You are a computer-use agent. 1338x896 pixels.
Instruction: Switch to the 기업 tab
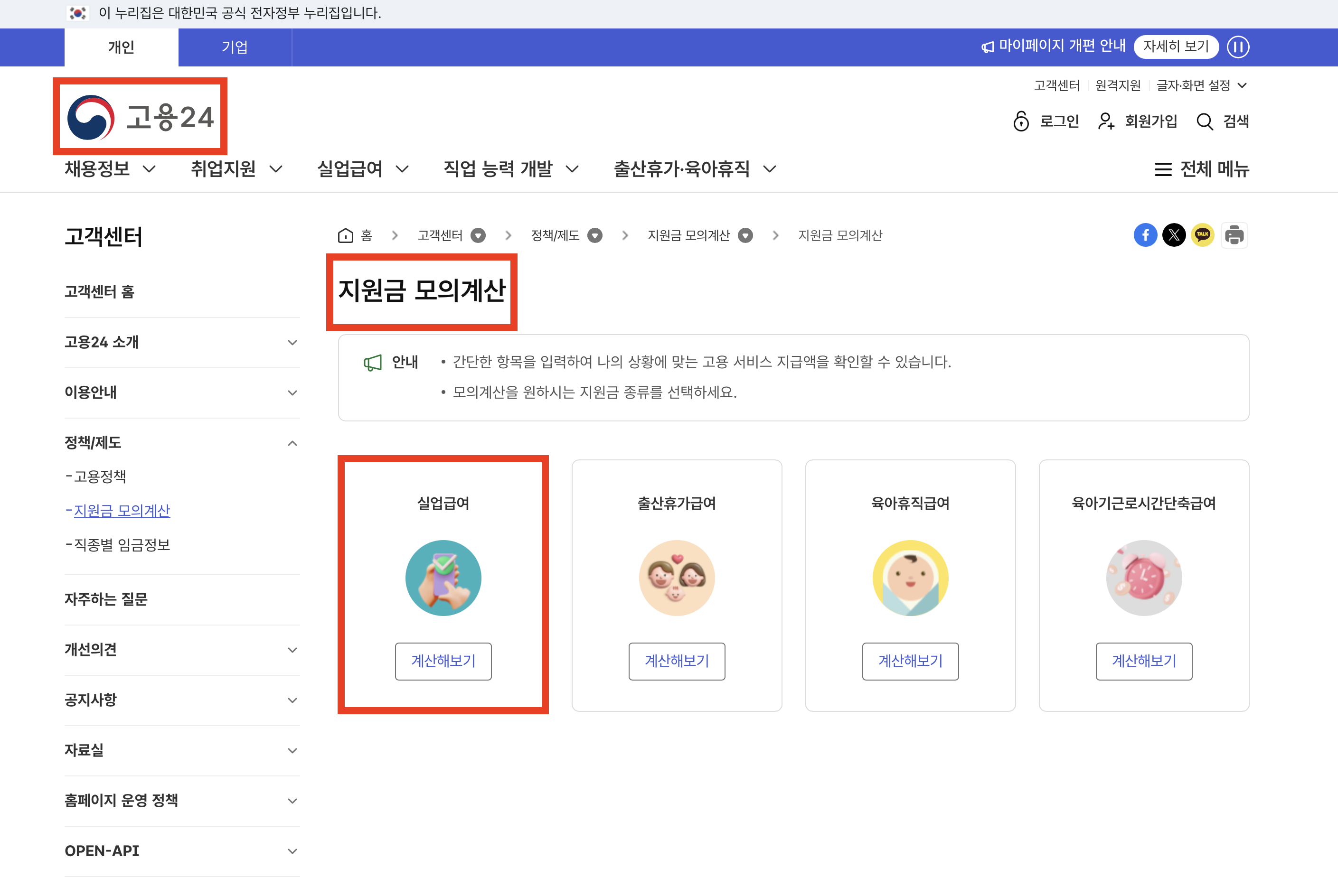point(235,47)
